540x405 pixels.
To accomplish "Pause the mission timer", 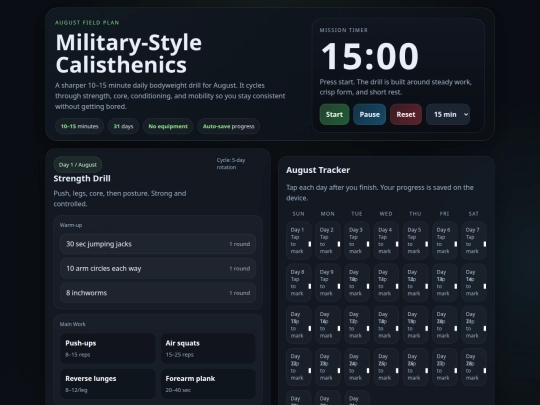I will point(370,114).
